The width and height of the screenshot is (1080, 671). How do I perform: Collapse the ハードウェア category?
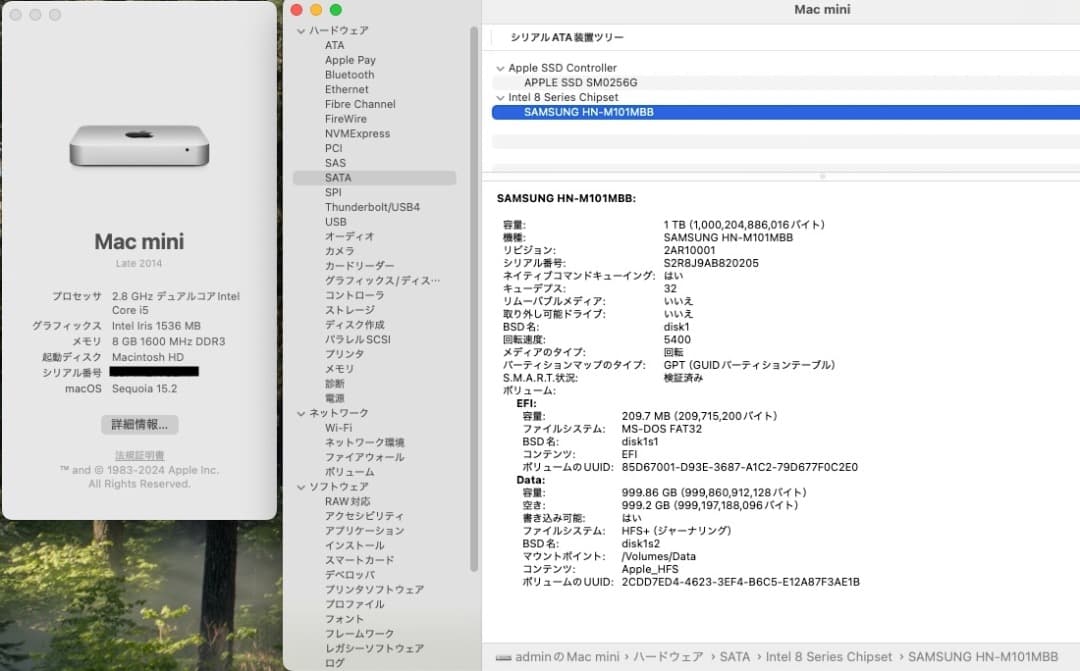click(300, 30)
